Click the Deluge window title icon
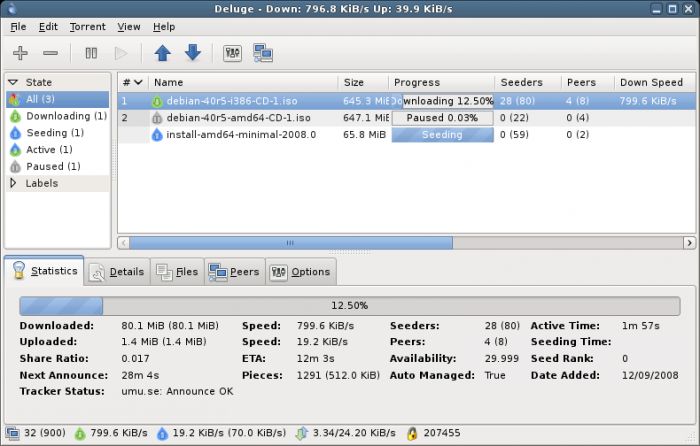The width and height of the screenshot is (700, 446). [12, 8]
